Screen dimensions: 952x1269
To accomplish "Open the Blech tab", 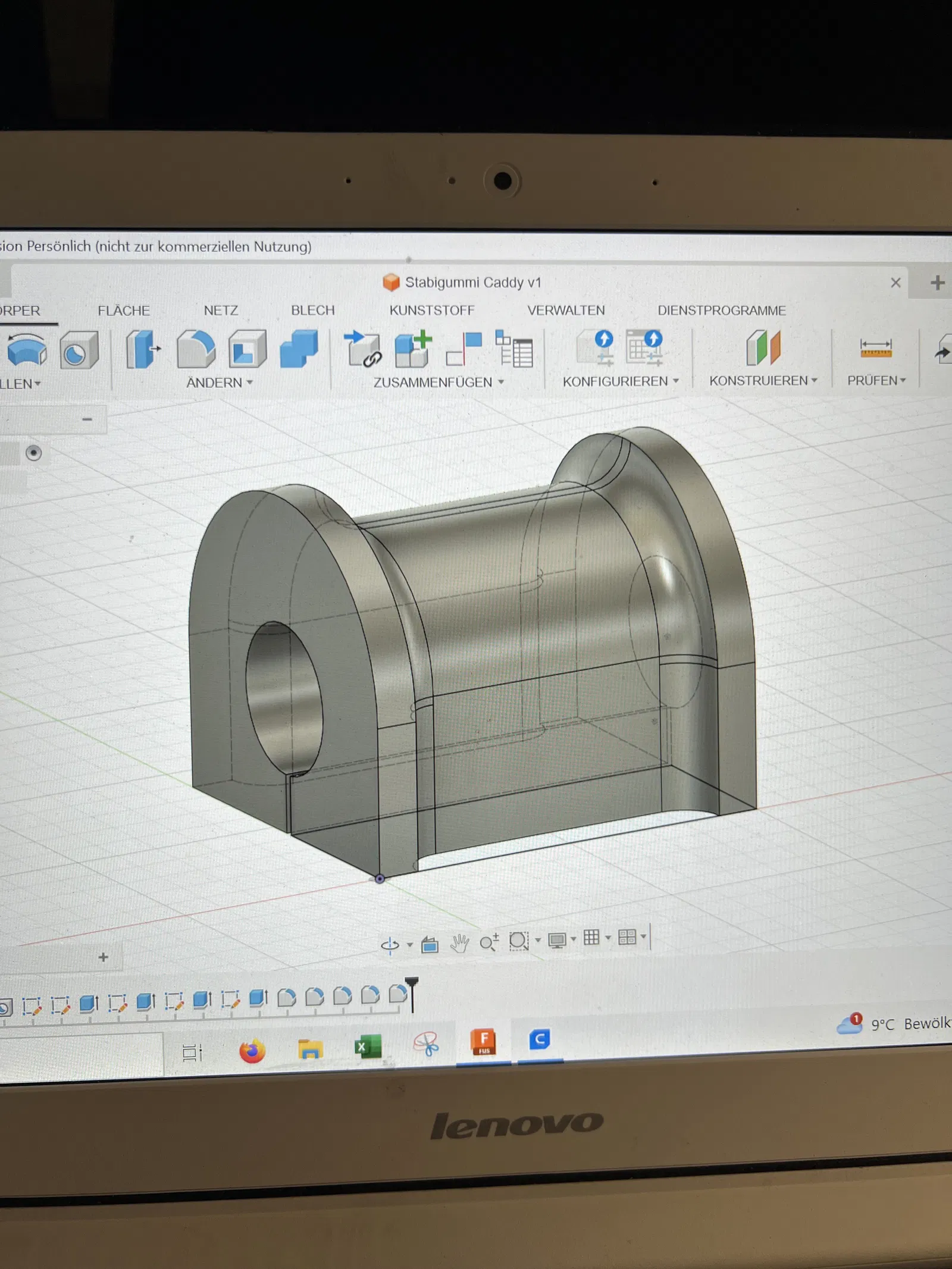I will pyautogui.click(x=313, y=310).
